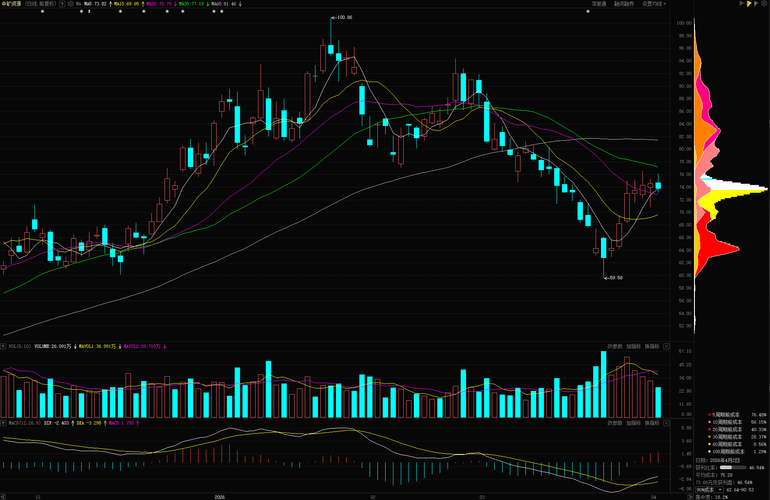The width and height of the screenshot is (770, 500).
Task: Click the yellow-orange triangle icon at top right
Action: (749, 3)
